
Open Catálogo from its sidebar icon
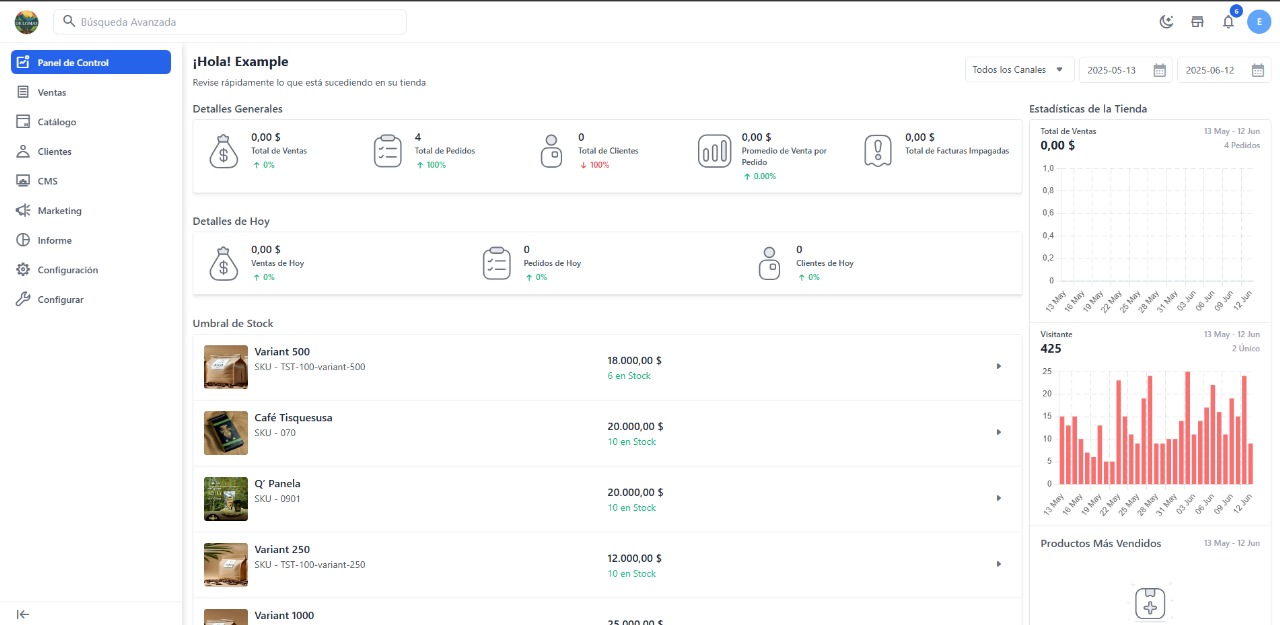pyautogui.click(x=22, y=121)
